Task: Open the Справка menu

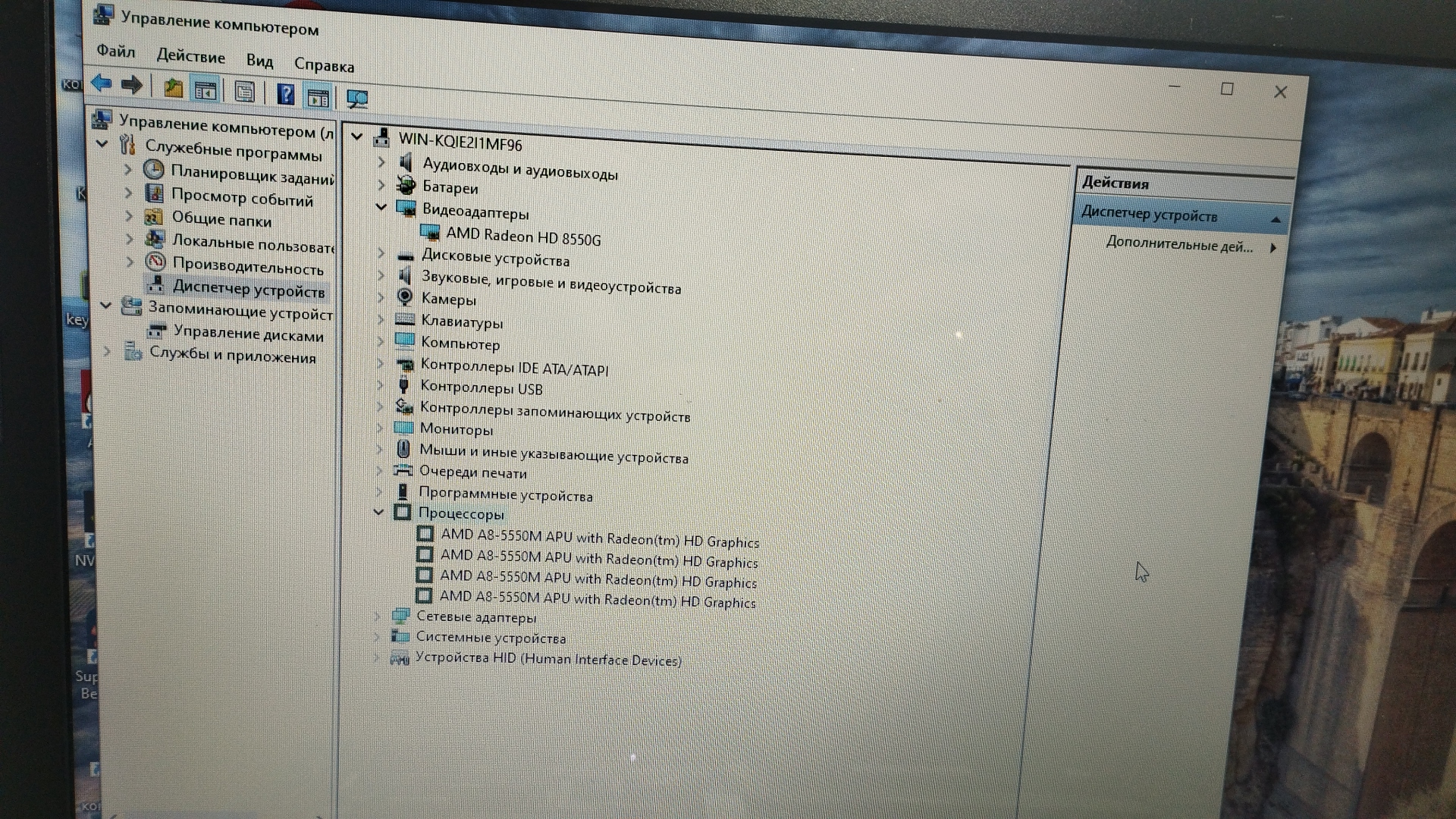Action: pyautogui.click(x=324, y=65)
